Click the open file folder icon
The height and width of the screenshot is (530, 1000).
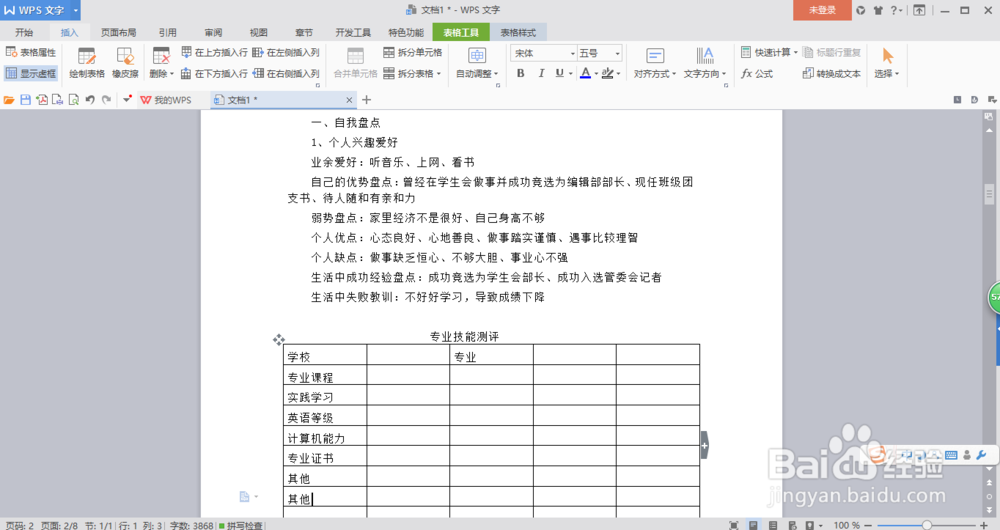pos(9,99)
